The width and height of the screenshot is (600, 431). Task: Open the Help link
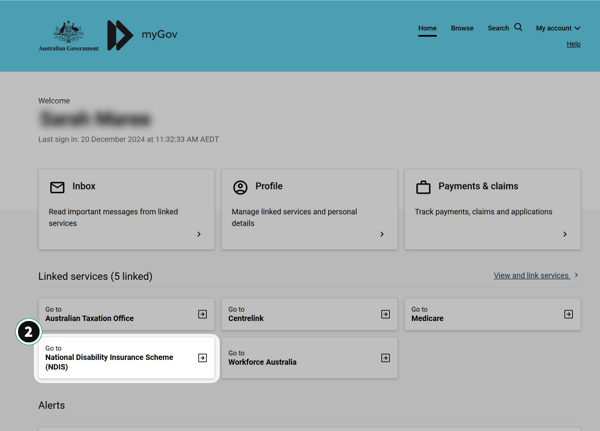pos(574,44)
